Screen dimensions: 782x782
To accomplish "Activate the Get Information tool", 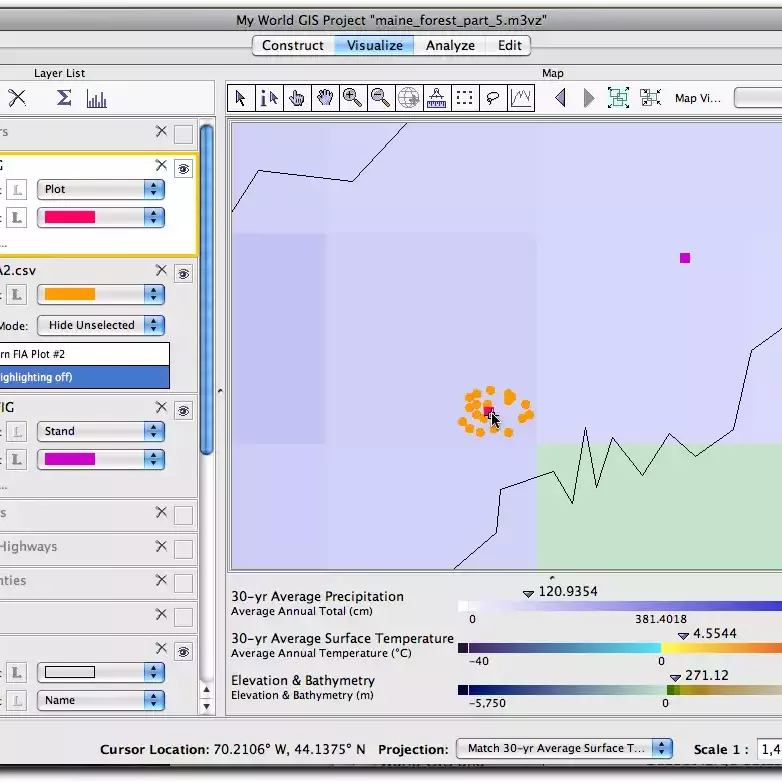I will click(x=268, y=97).
